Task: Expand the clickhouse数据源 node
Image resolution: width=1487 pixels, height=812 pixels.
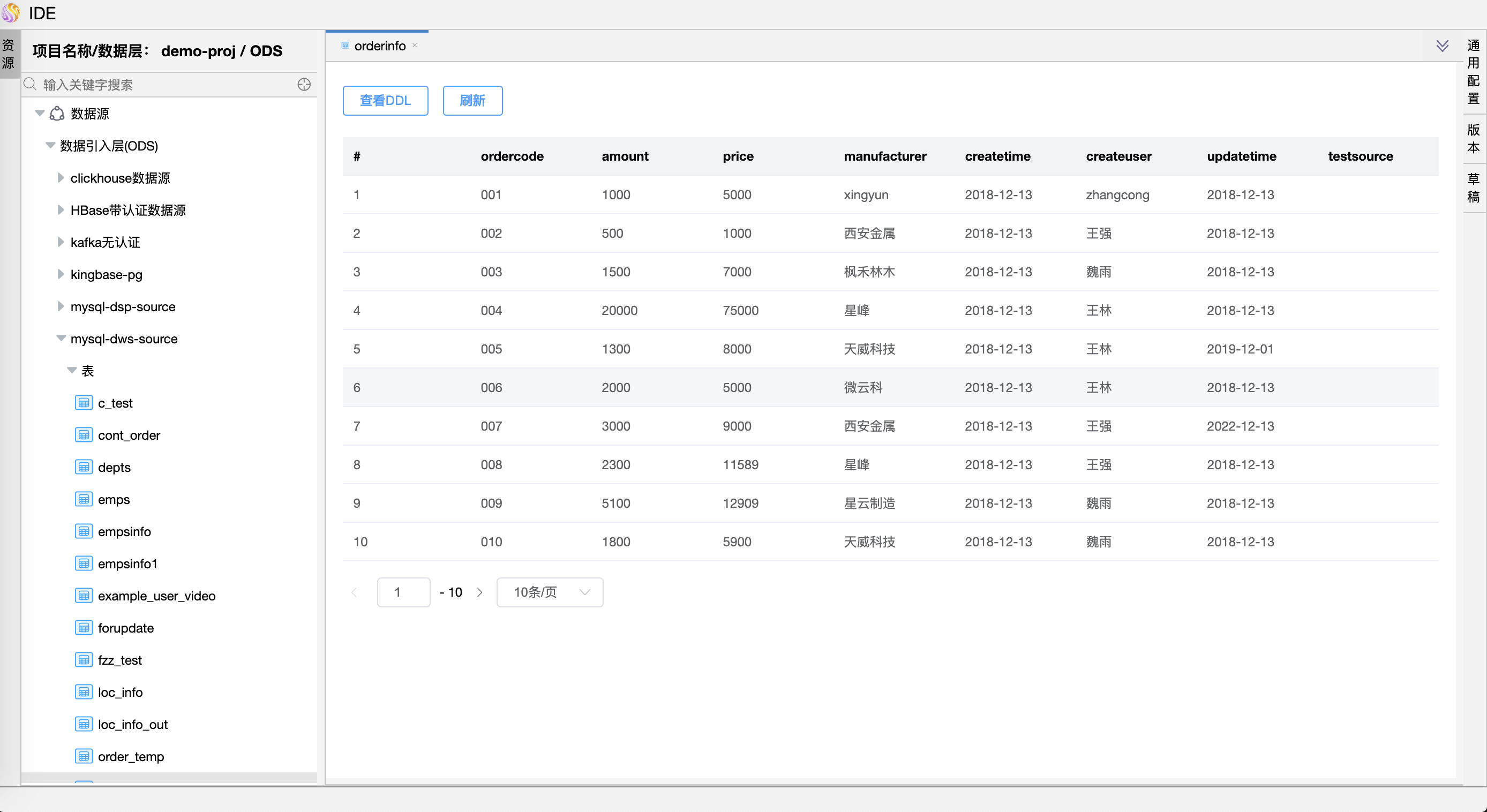Action: tap(60, 178)
